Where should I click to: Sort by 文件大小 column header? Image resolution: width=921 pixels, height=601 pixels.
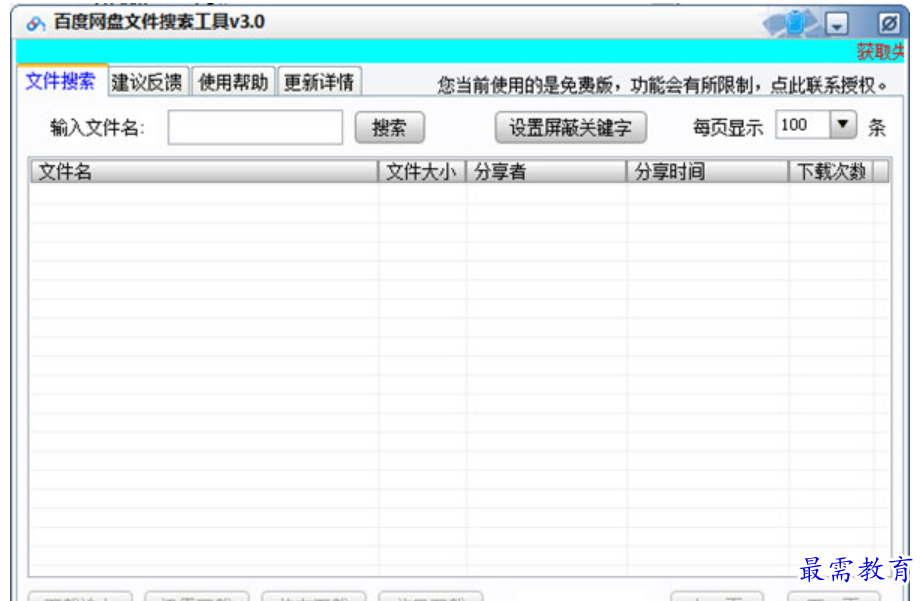422,172
